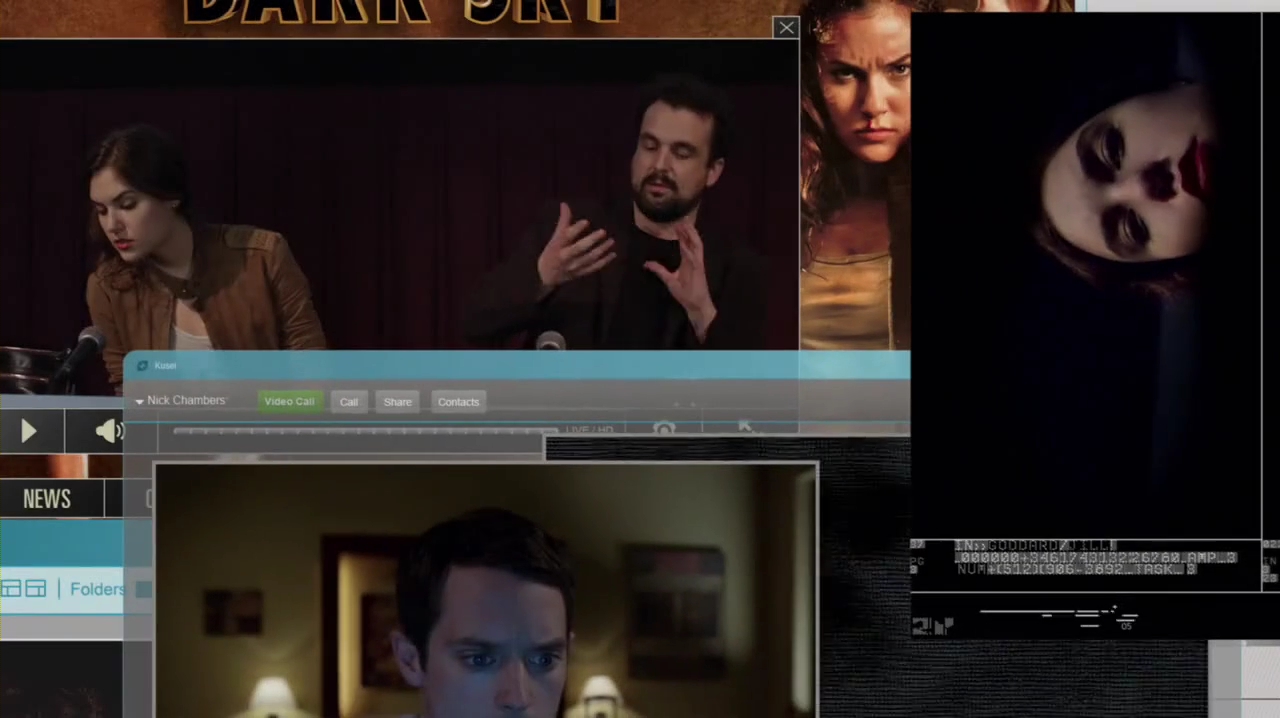This screenshot has height=718, width=1280.
Task: Select the LIVE / HD label in Kusel
Action: (x=589, y=430)
